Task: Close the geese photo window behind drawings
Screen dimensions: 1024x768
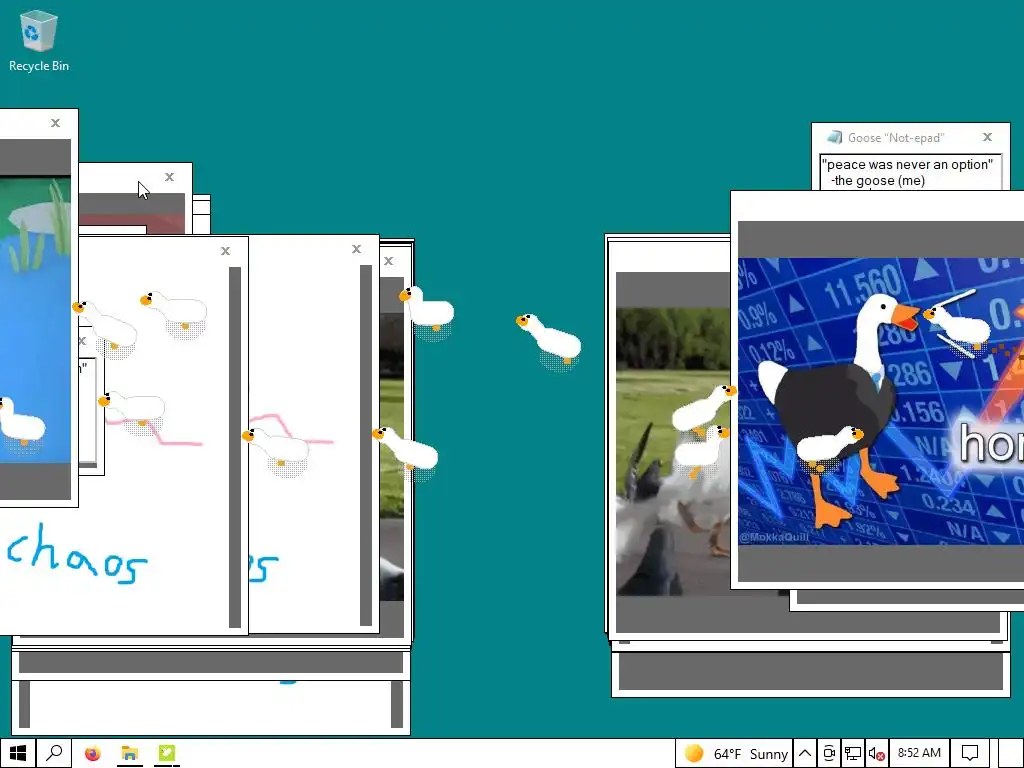Action: [389, 261]
